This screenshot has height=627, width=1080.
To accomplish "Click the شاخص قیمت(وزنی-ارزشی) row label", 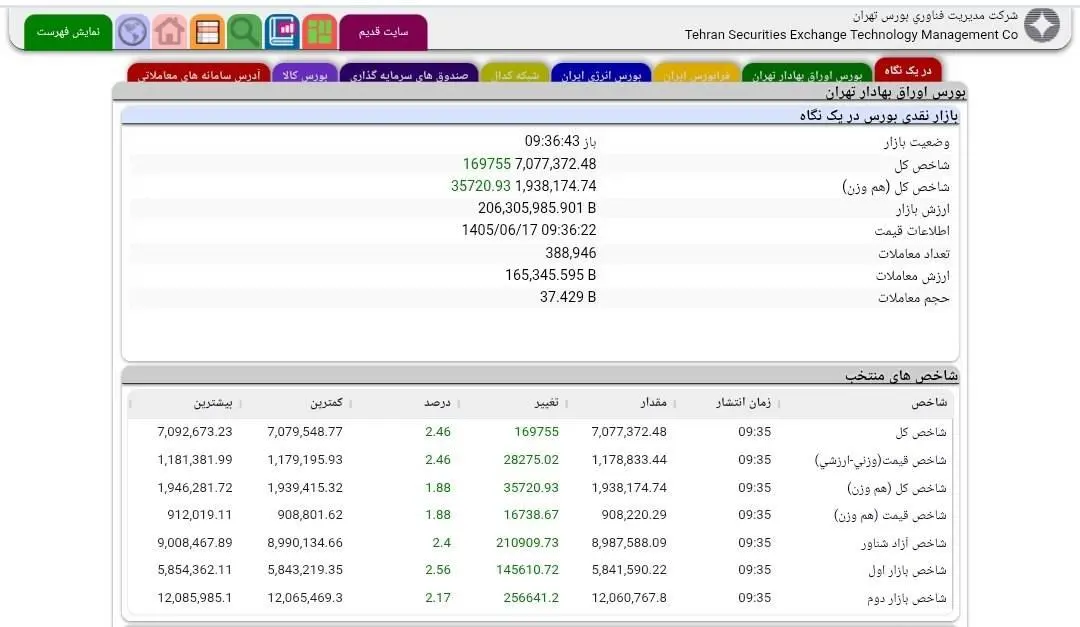I will point(880,460).
